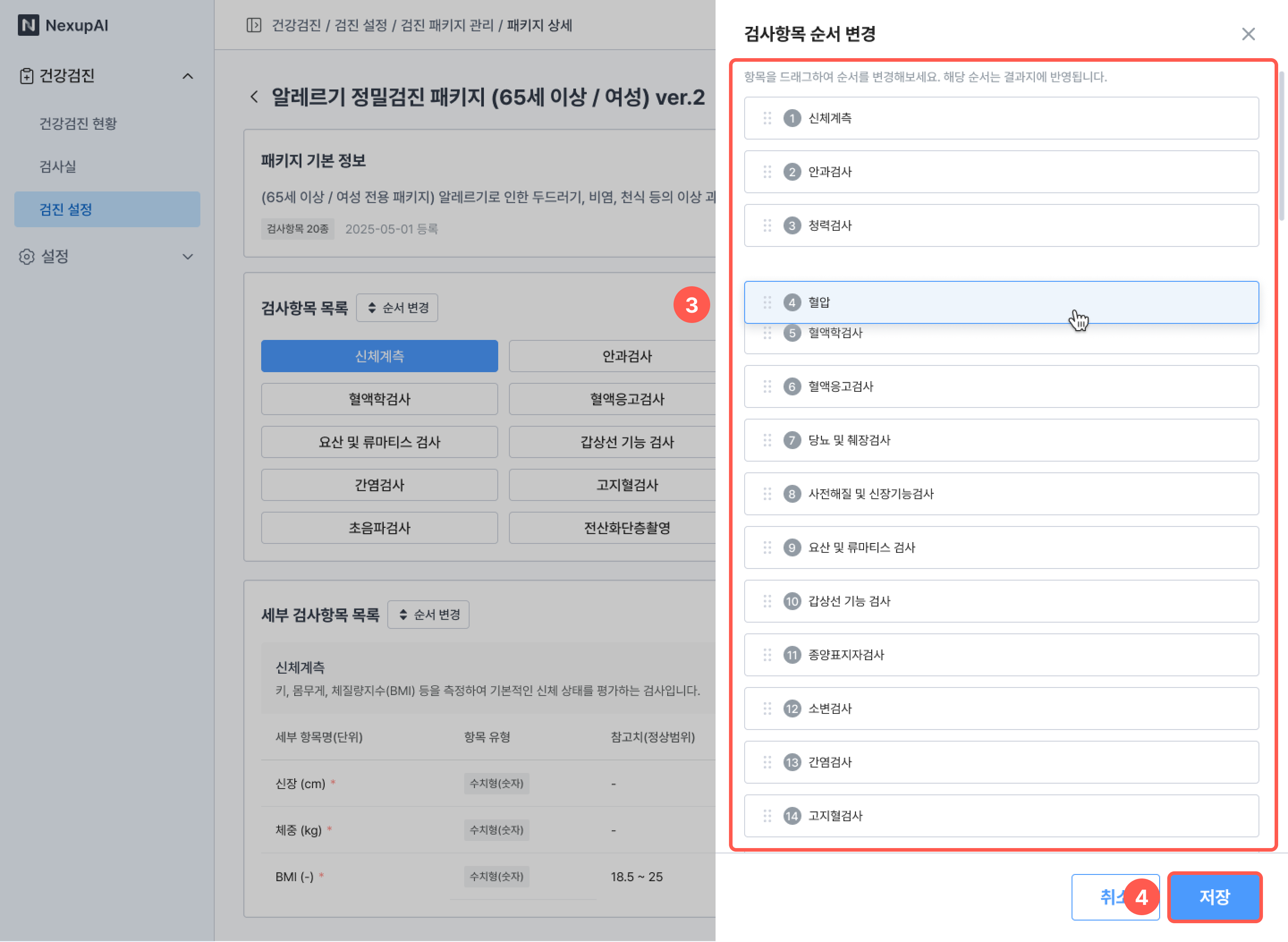Select the 신체계측 category tab

pos(379,356)
